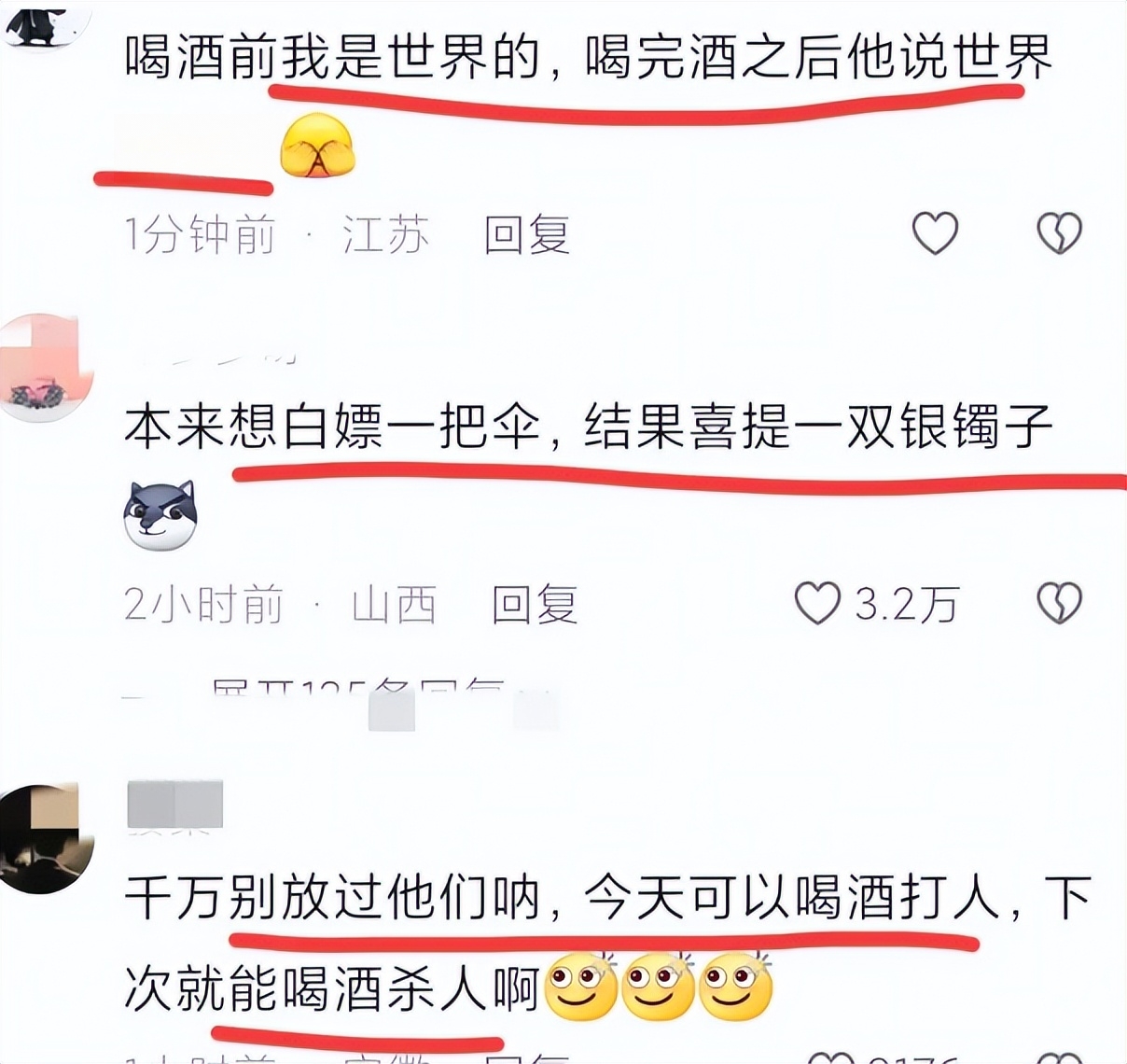1127x1064 pixels.
Task: Reply to the Shanxi comment via 回复
Action: [x=535, y=605]
